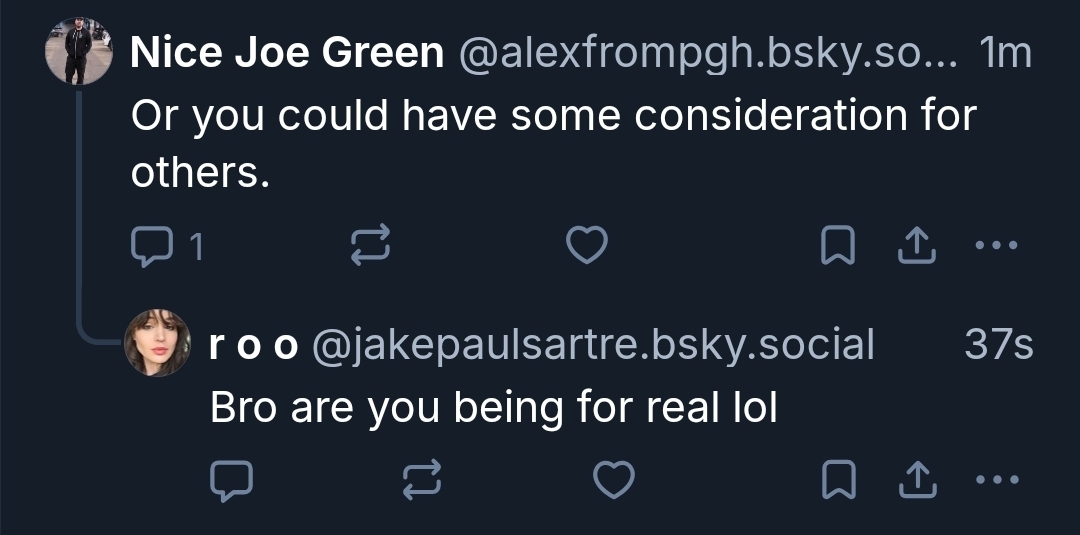The image size is (1080, 535).
Task: Open more options for Nice Joe Green's post
Action: pyautogui.click(x=996, y=246)
